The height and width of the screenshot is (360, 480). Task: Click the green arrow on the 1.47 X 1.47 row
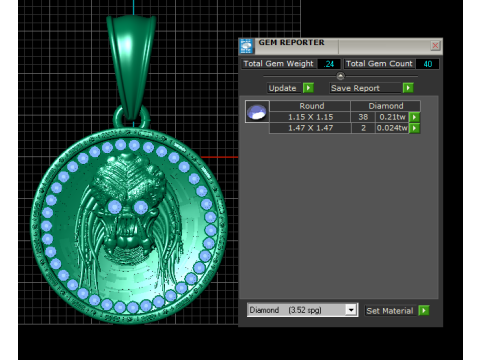[414, 128]
